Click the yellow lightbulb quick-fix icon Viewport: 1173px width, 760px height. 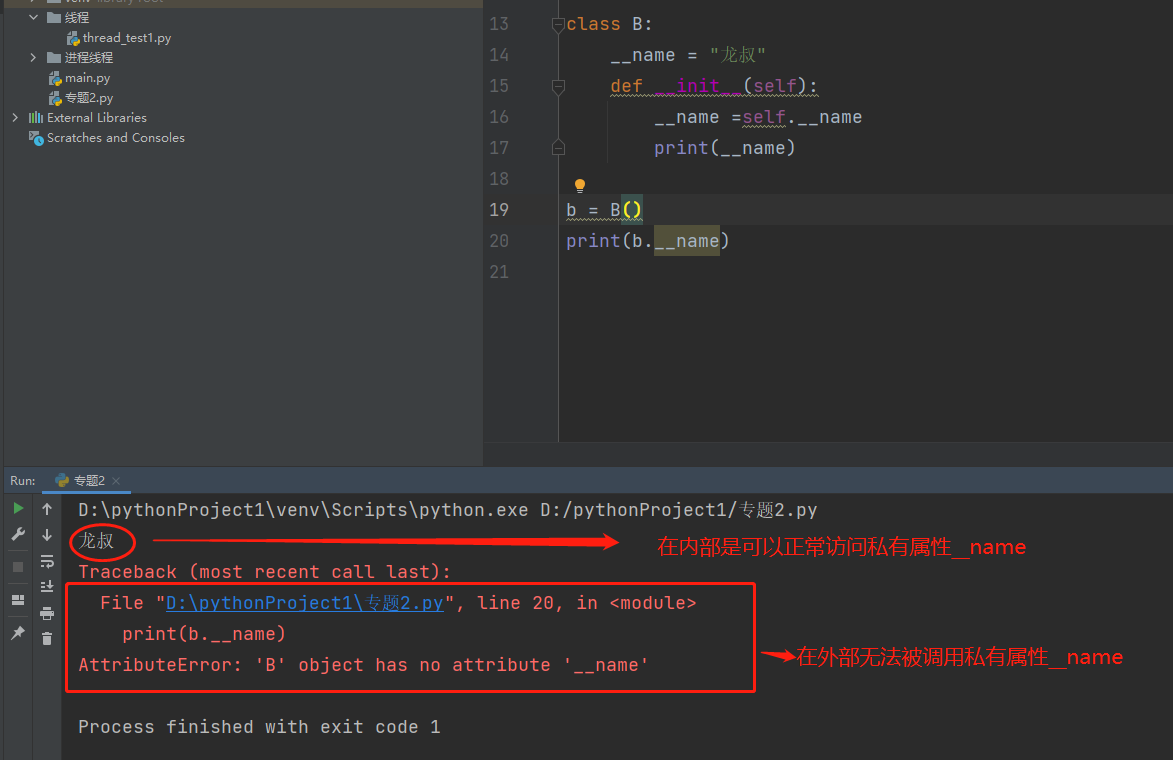pyautogui.click(x=579, y=186)
